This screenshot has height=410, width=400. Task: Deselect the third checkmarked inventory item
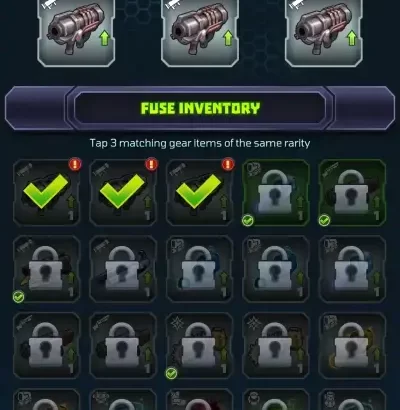tap(199, 192)
